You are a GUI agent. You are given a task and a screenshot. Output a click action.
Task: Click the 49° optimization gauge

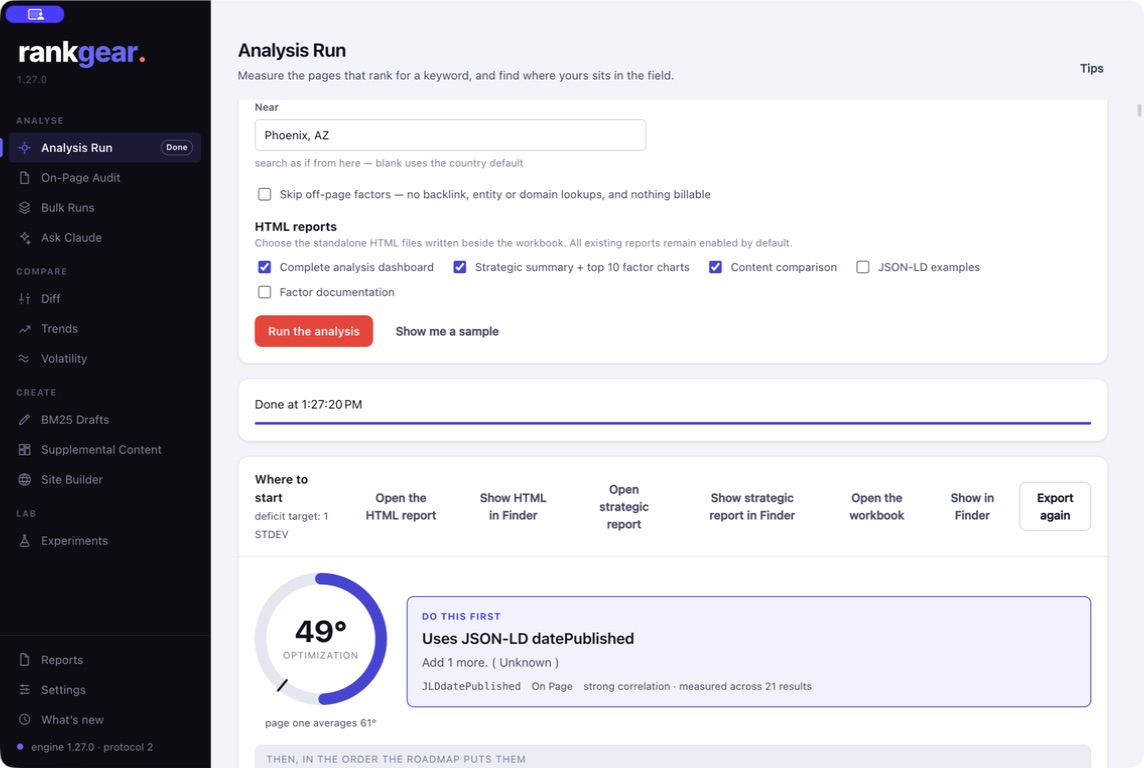tap(320, 639)
